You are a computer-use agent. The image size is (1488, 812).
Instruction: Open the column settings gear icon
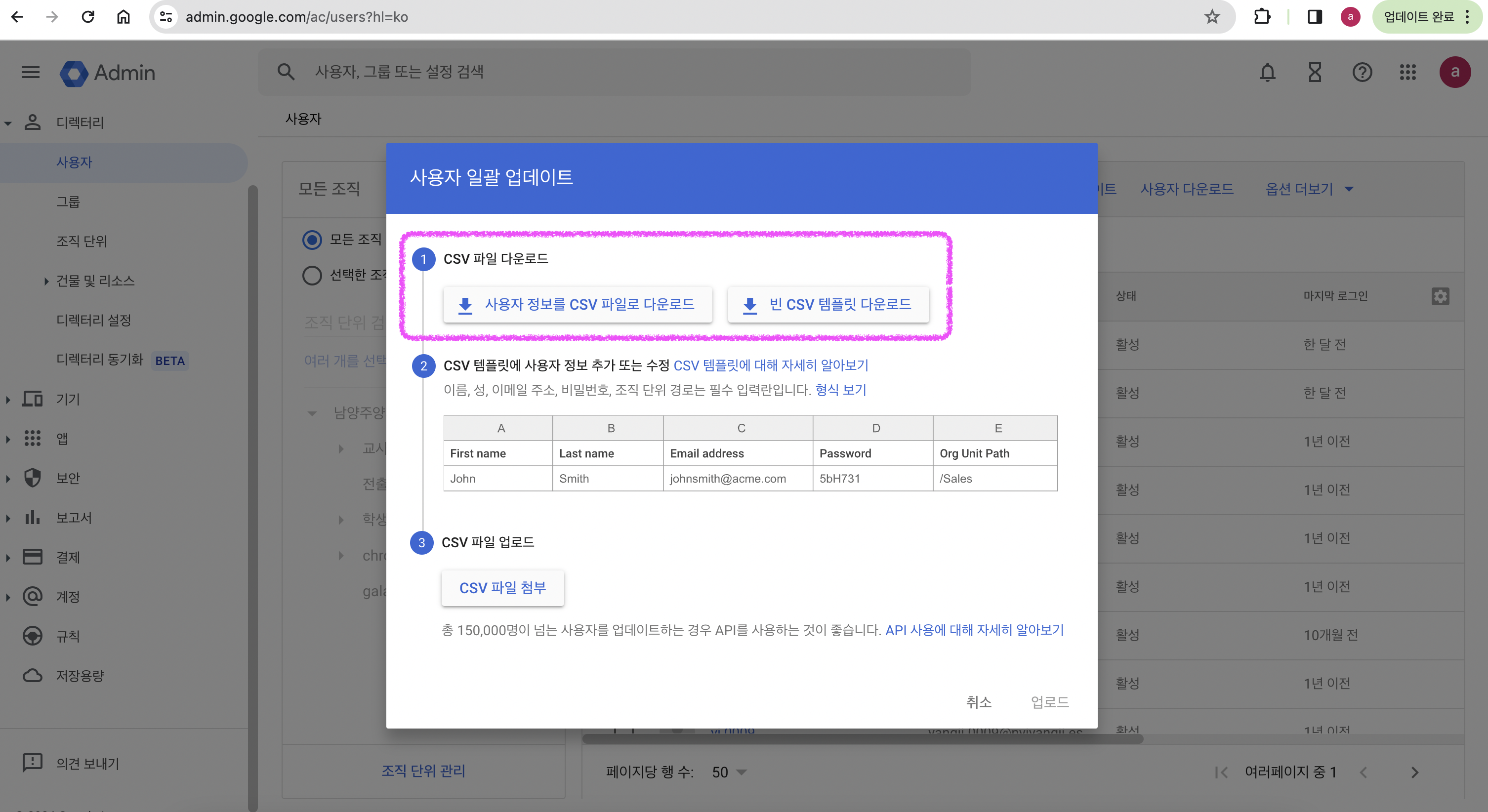click(x=1440, y=296)
